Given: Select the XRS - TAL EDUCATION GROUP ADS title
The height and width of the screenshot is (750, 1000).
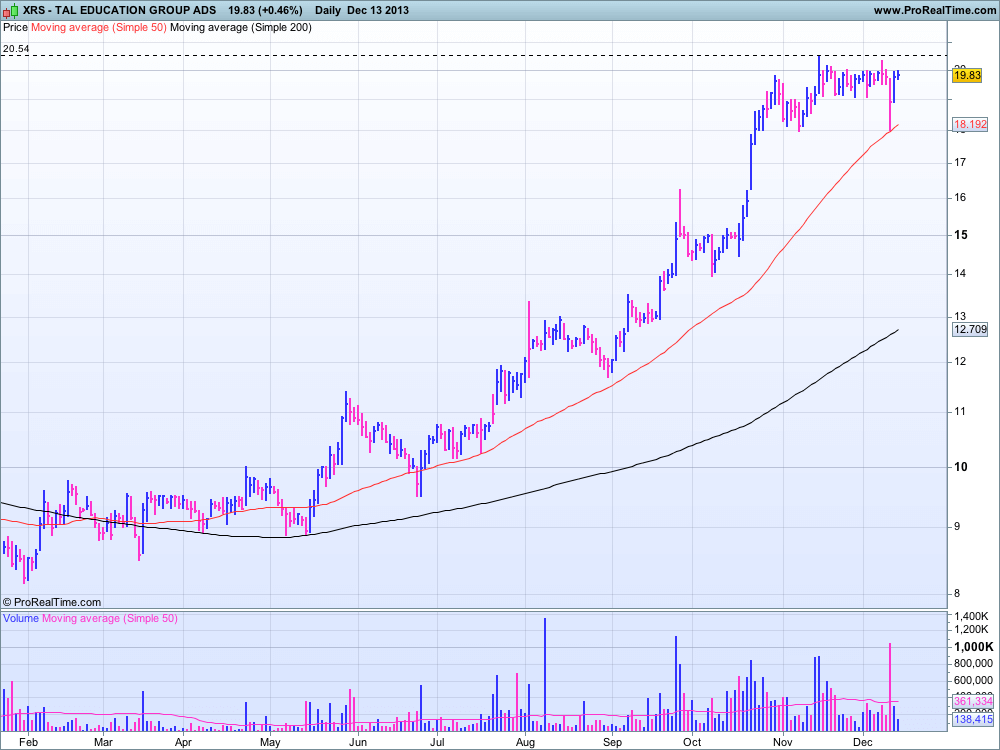Looking at the screenshot, I should coord(119,10).
